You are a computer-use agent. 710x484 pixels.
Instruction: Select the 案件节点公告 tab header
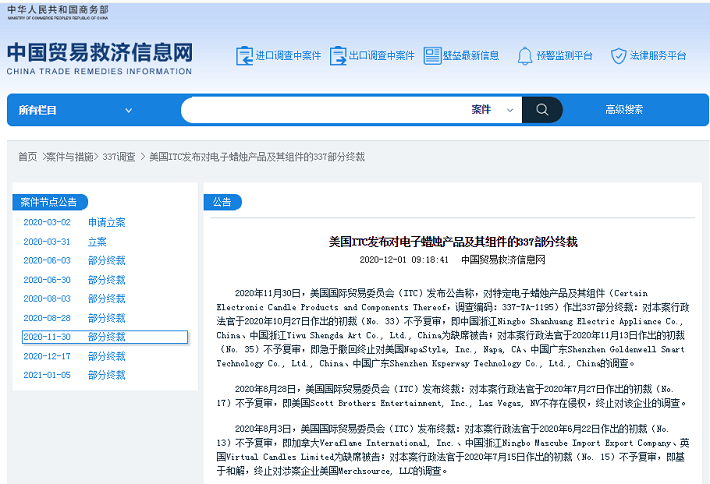(50, 202)
